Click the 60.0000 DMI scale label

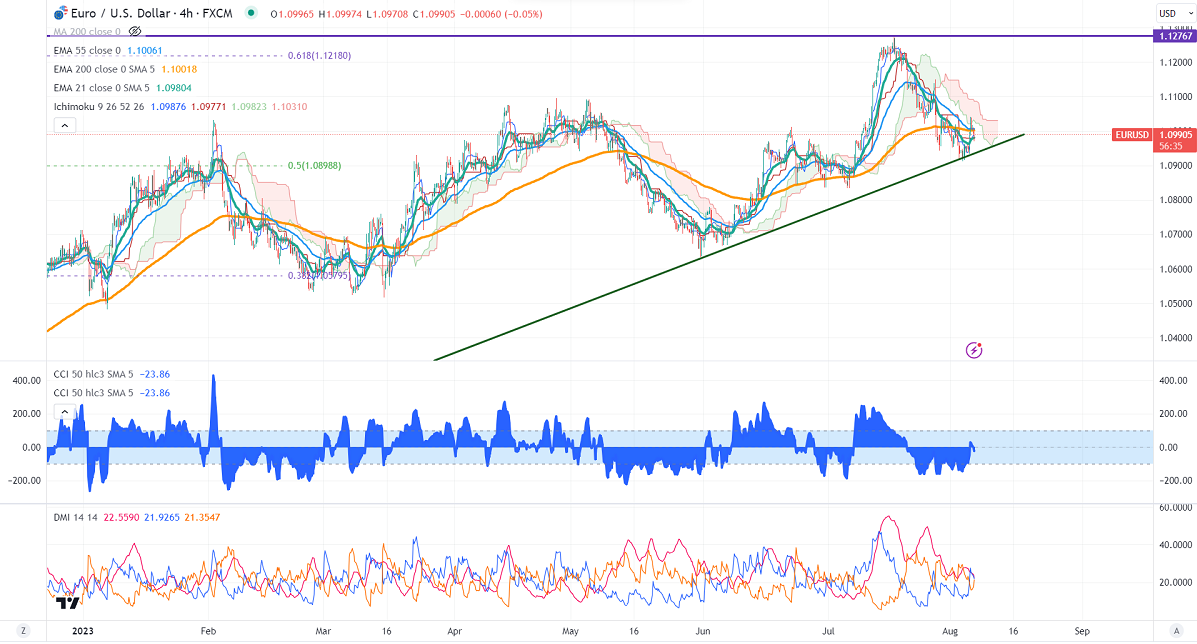click(x=1174, y=507)
